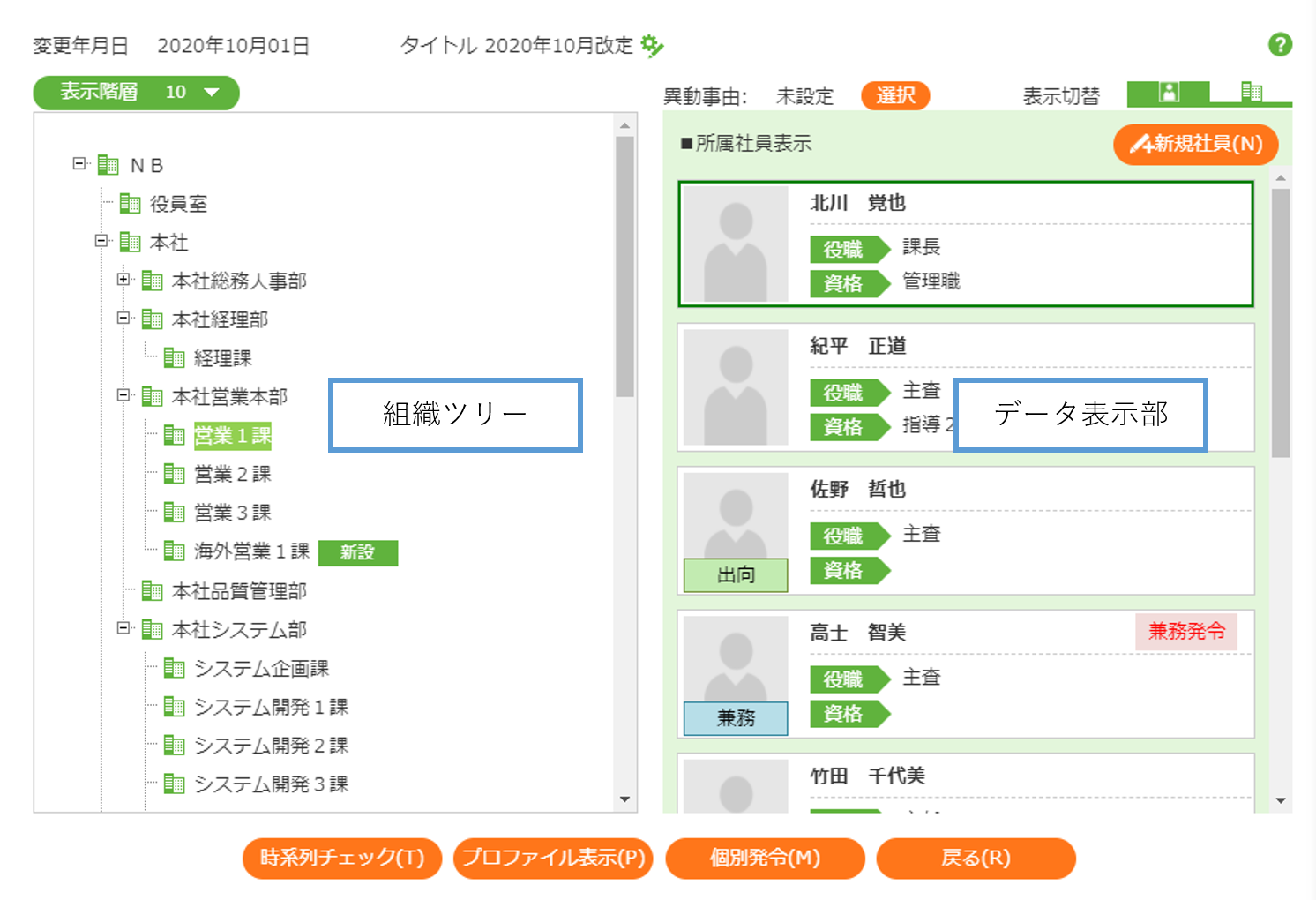Select 海外営業1課 in the tree
This screenshot has width=1316, height=900.
point(251,551)
